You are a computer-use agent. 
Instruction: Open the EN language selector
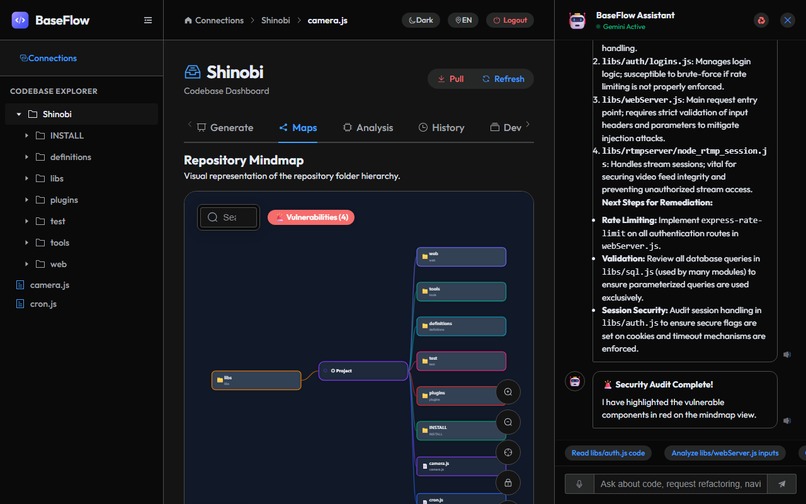tap(463, 20)
